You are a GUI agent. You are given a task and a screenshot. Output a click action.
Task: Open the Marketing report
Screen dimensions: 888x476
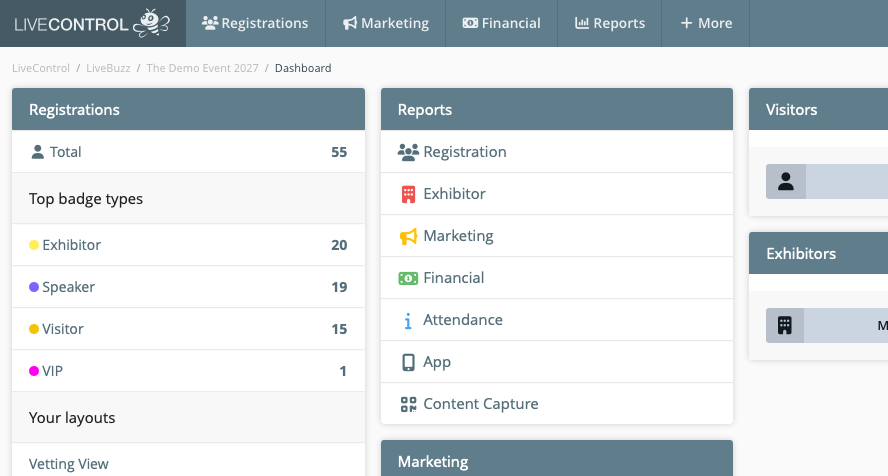tap(557, 235)
